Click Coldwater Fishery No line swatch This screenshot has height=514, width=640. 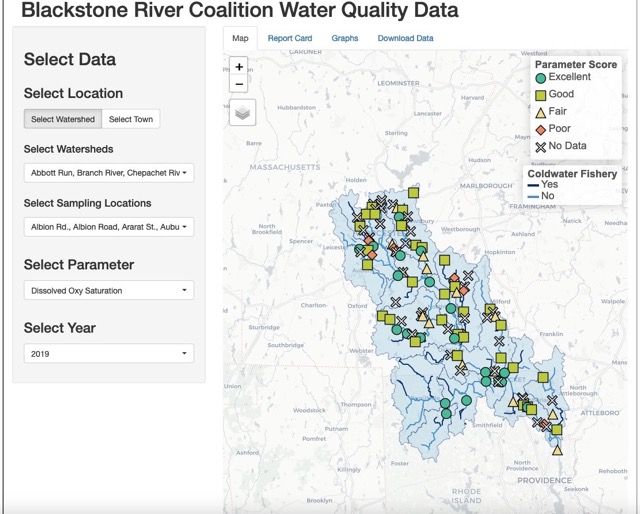[533, 197]
